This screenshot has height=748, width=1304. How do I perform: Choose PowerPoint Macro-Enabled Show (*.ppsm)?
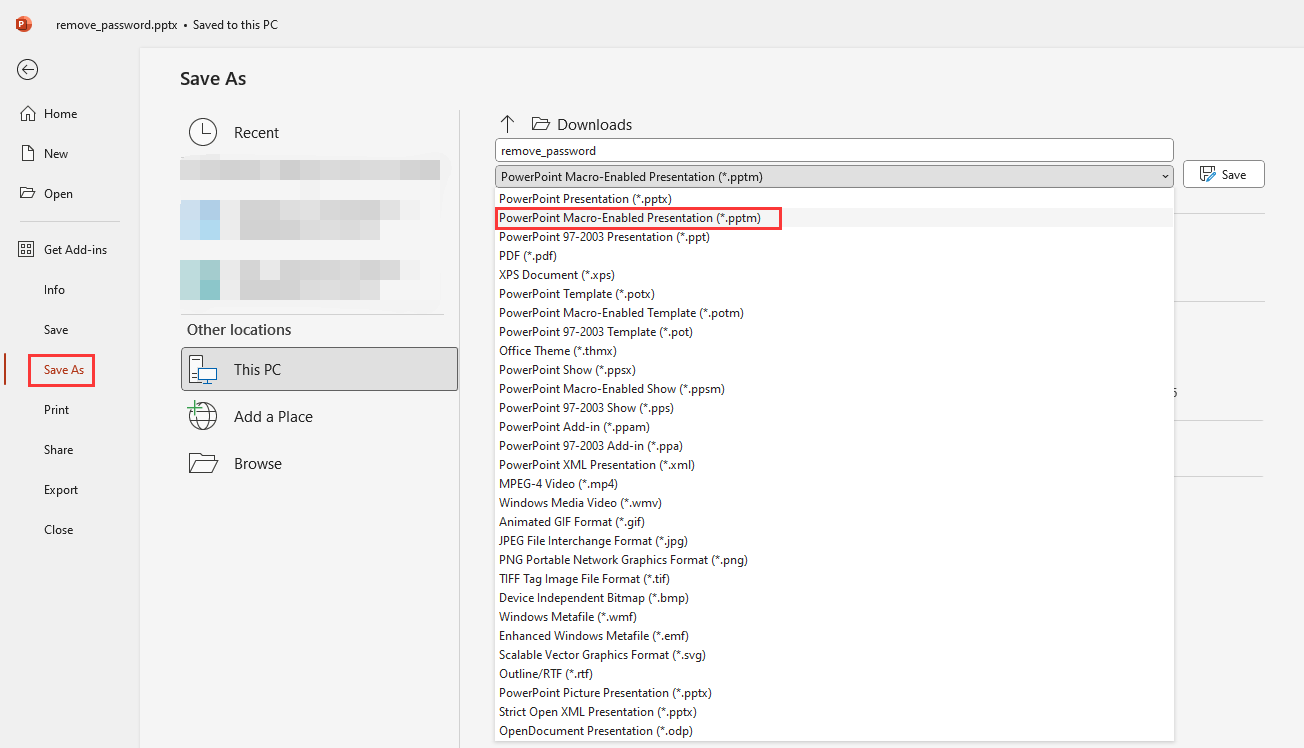tap(834, 389)
